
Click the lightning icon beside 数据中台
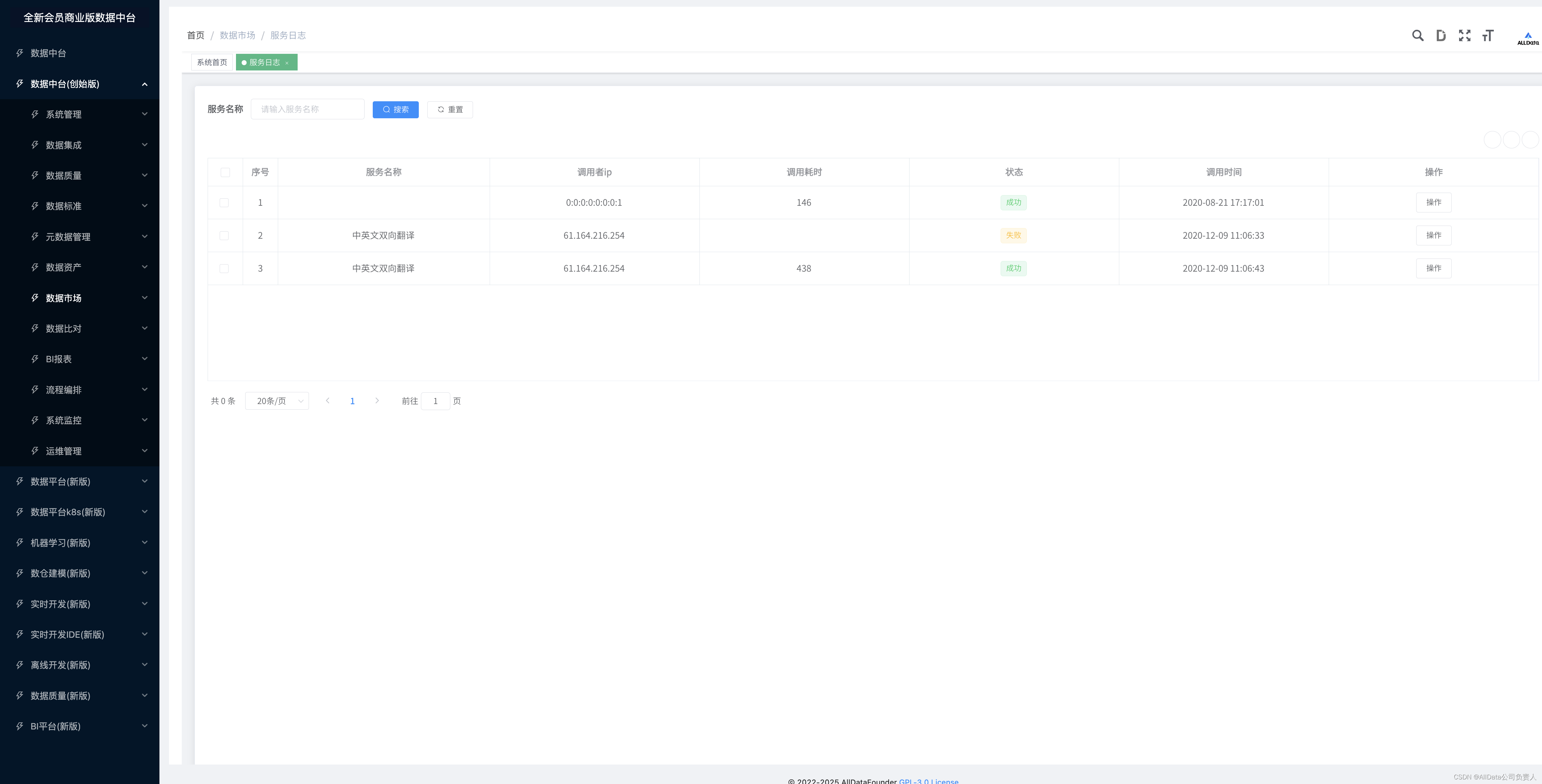[x=20, y=53]
